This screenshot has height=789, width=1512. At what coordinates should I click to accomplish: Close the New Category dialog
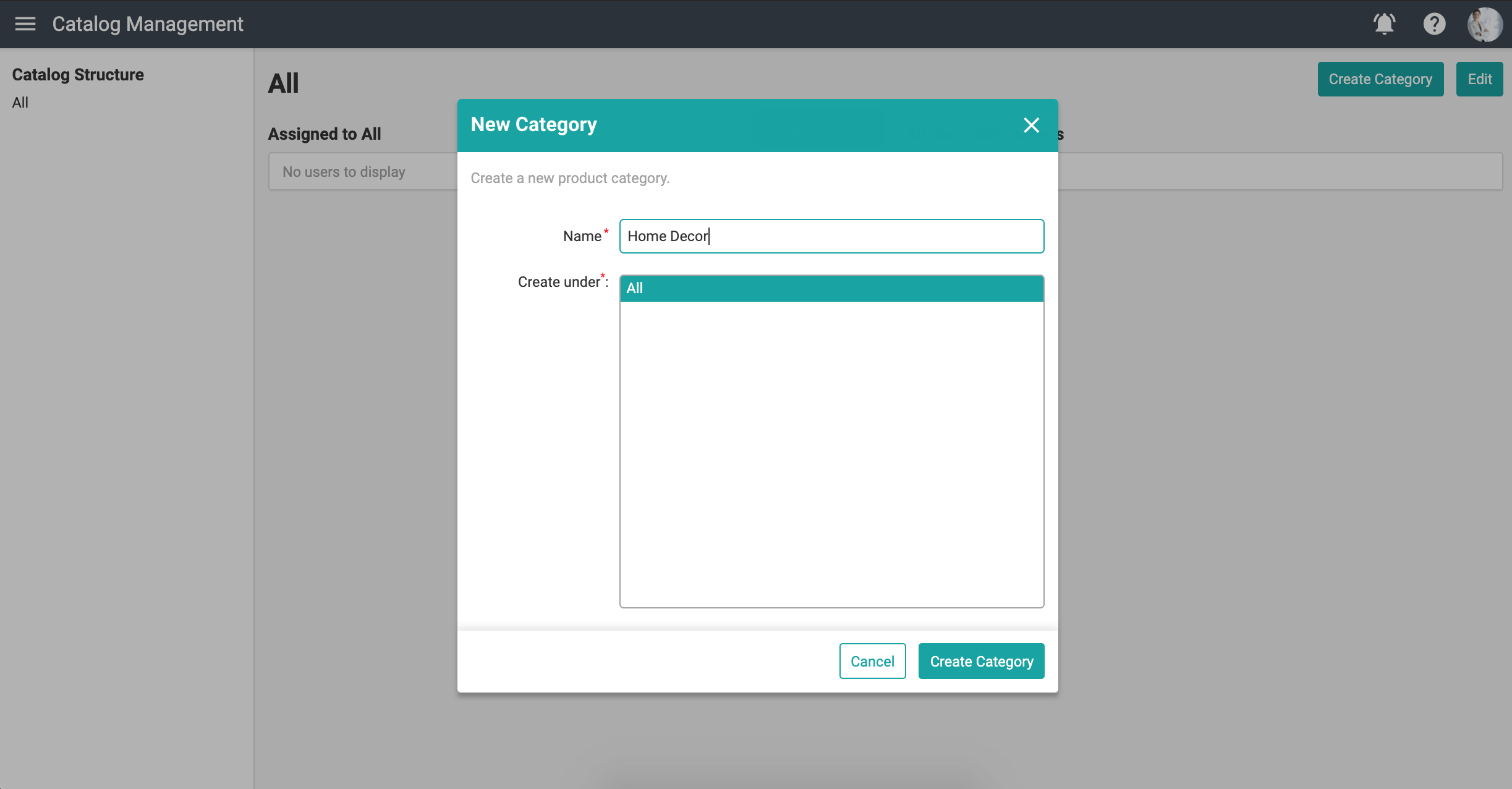coord(1031,126)
